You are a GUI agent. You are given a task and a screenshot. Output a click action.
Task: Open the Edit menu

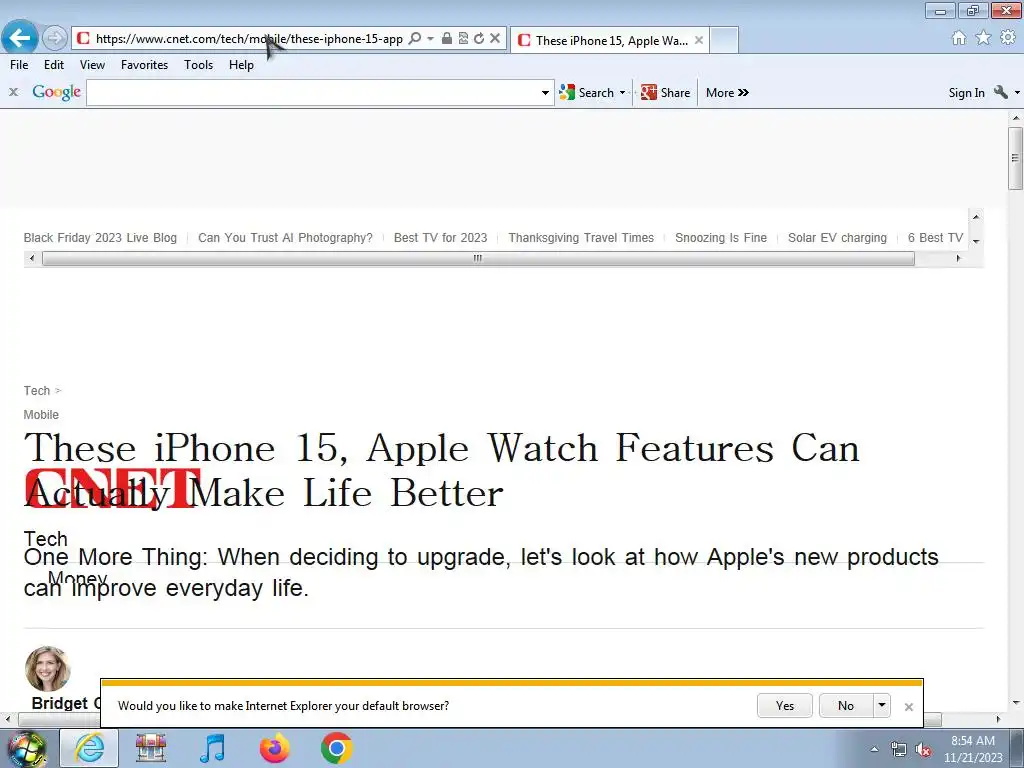point(54,65)
